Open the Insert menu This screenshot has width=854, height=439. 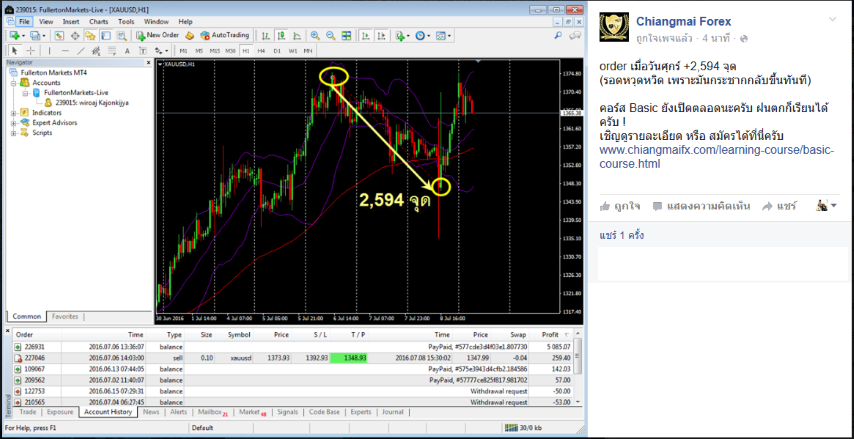(71, 22)
